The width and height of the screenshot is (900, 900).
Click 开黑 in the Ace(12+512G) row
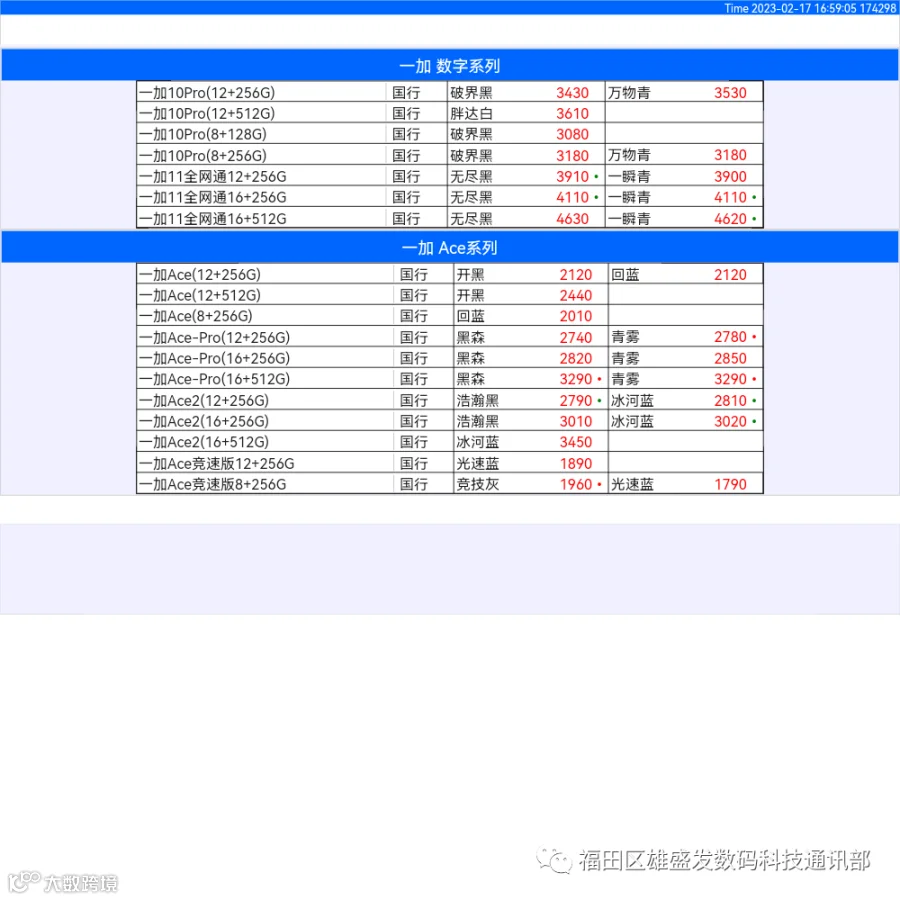[x=470, y=295]
